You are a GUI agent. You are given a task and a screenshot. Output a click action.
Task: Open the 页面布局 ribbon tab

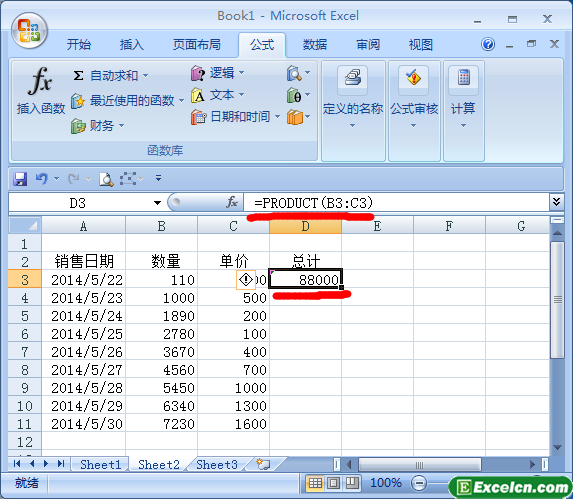197,45
